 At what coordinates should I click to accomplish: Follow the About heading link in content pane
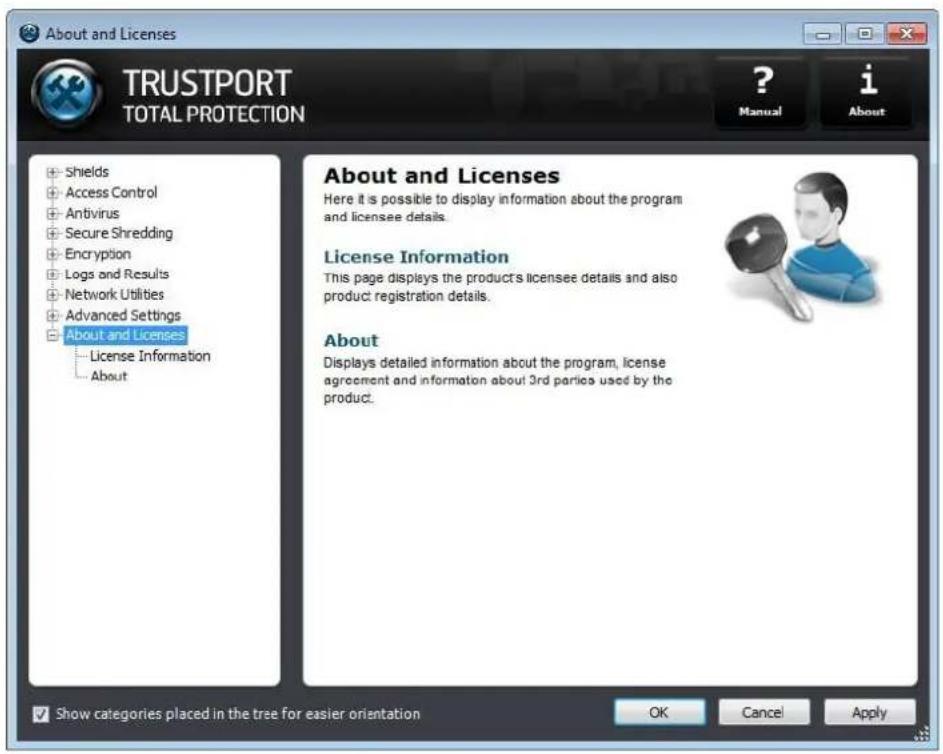(351, 340)
